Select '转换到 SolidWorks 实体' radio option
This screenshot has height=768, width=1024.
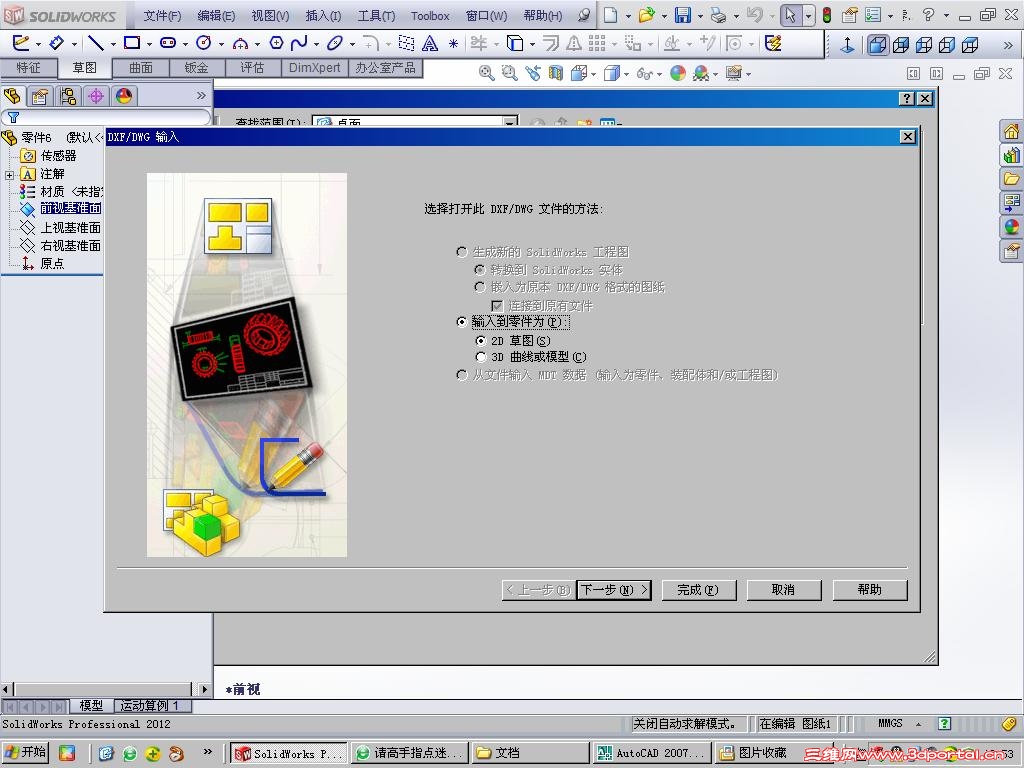480,270
